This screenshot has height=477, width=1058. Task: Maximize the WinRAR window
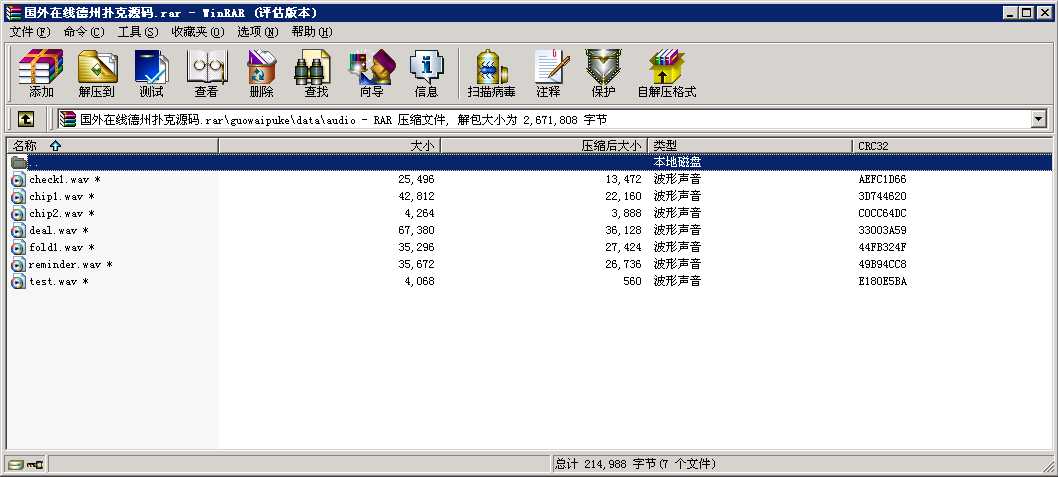tap(1026, 12)
